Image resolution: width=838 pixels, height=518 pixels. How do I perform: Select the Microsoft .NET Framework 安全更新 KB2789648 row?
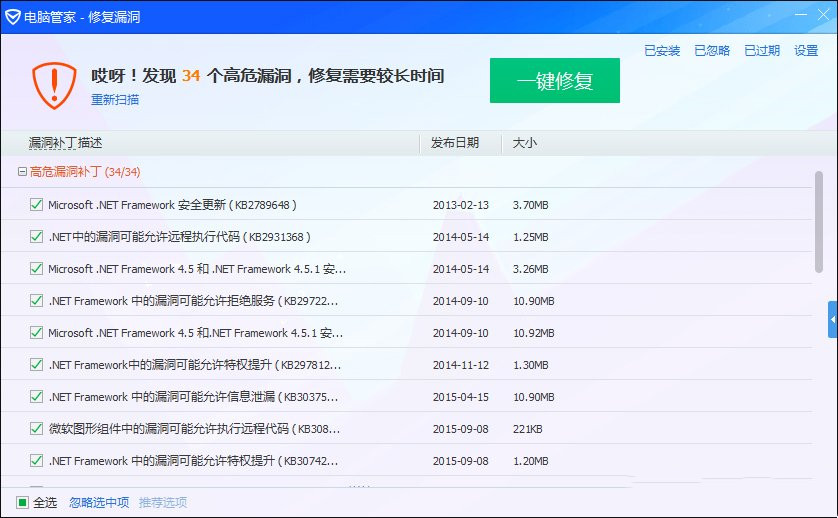click(406, 205)
